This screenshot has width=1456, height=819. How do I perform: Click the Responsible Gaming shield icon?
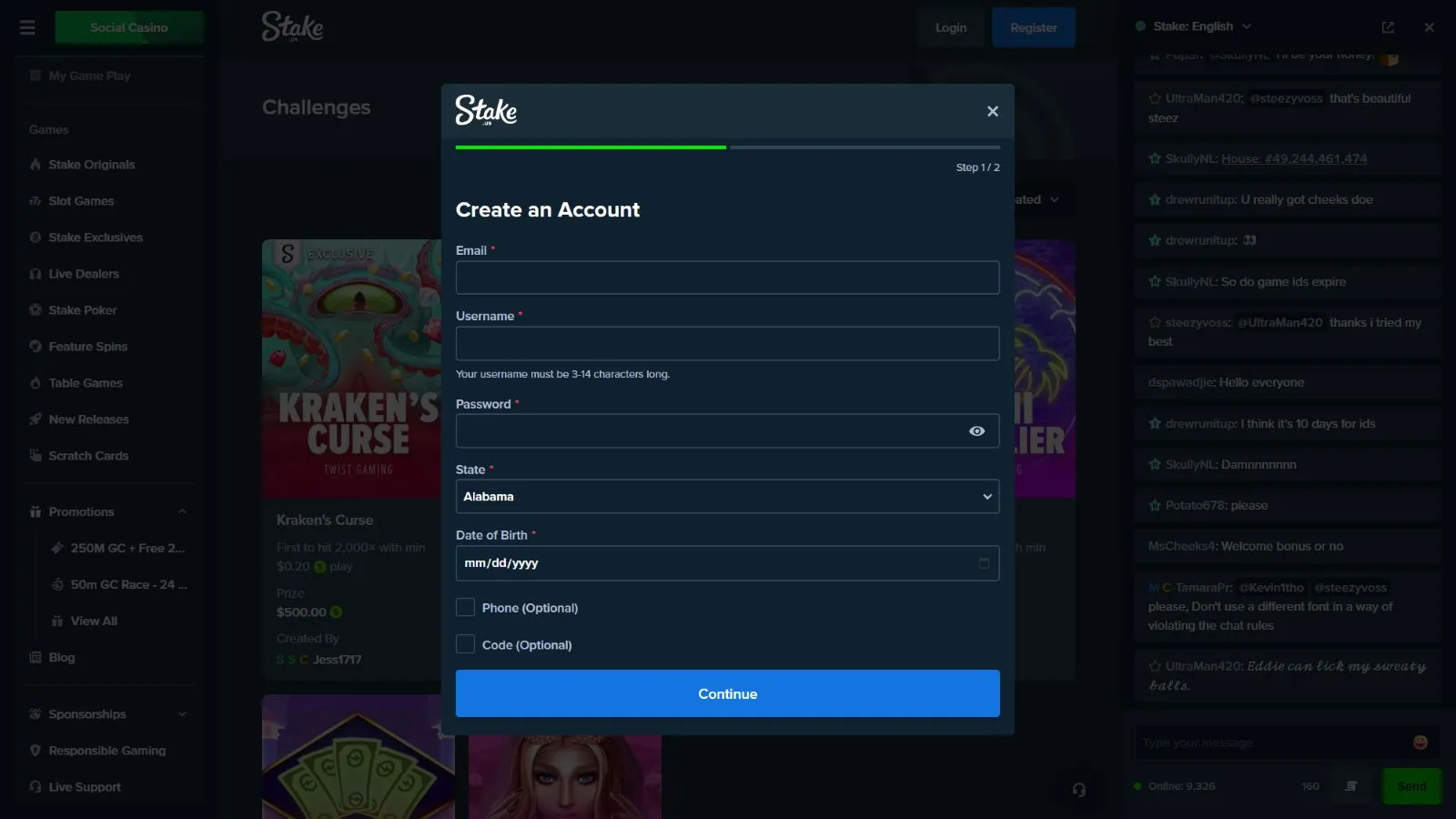click(35, 751)
